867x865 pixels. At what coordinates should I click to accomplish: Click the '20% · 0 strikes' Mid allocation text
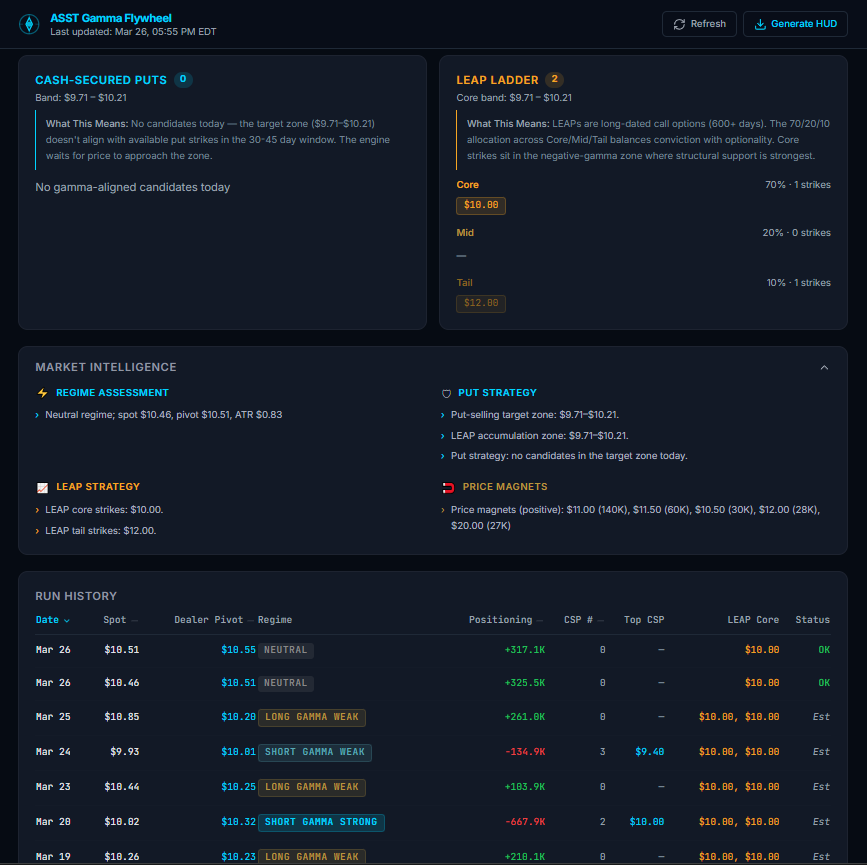tap(796, 233)
